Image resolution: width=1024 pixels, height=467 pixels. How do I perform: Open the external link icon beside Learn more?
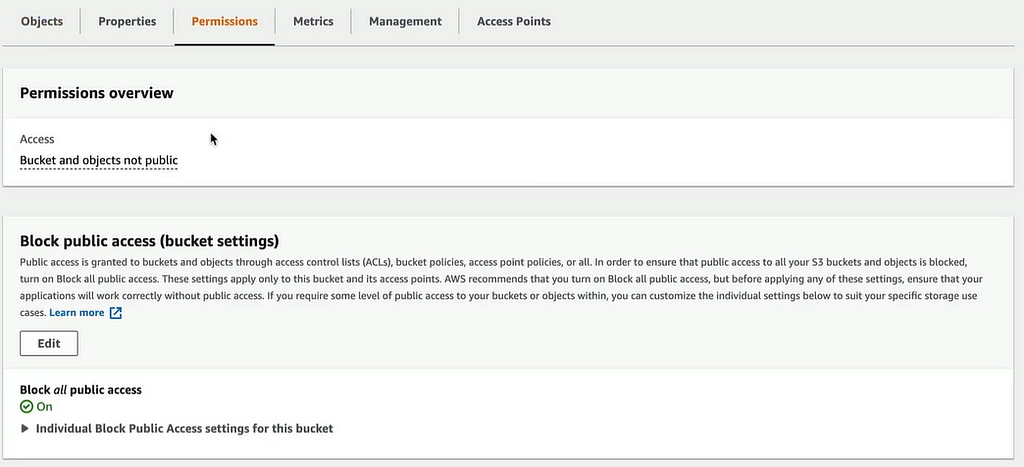(x=116, y=313)
